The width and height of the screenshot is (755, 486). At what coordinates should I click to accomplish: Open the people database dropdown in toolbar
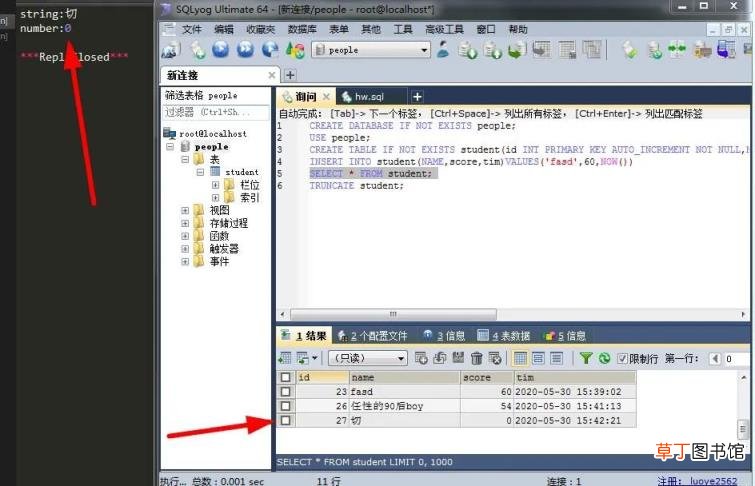(371, 50)
